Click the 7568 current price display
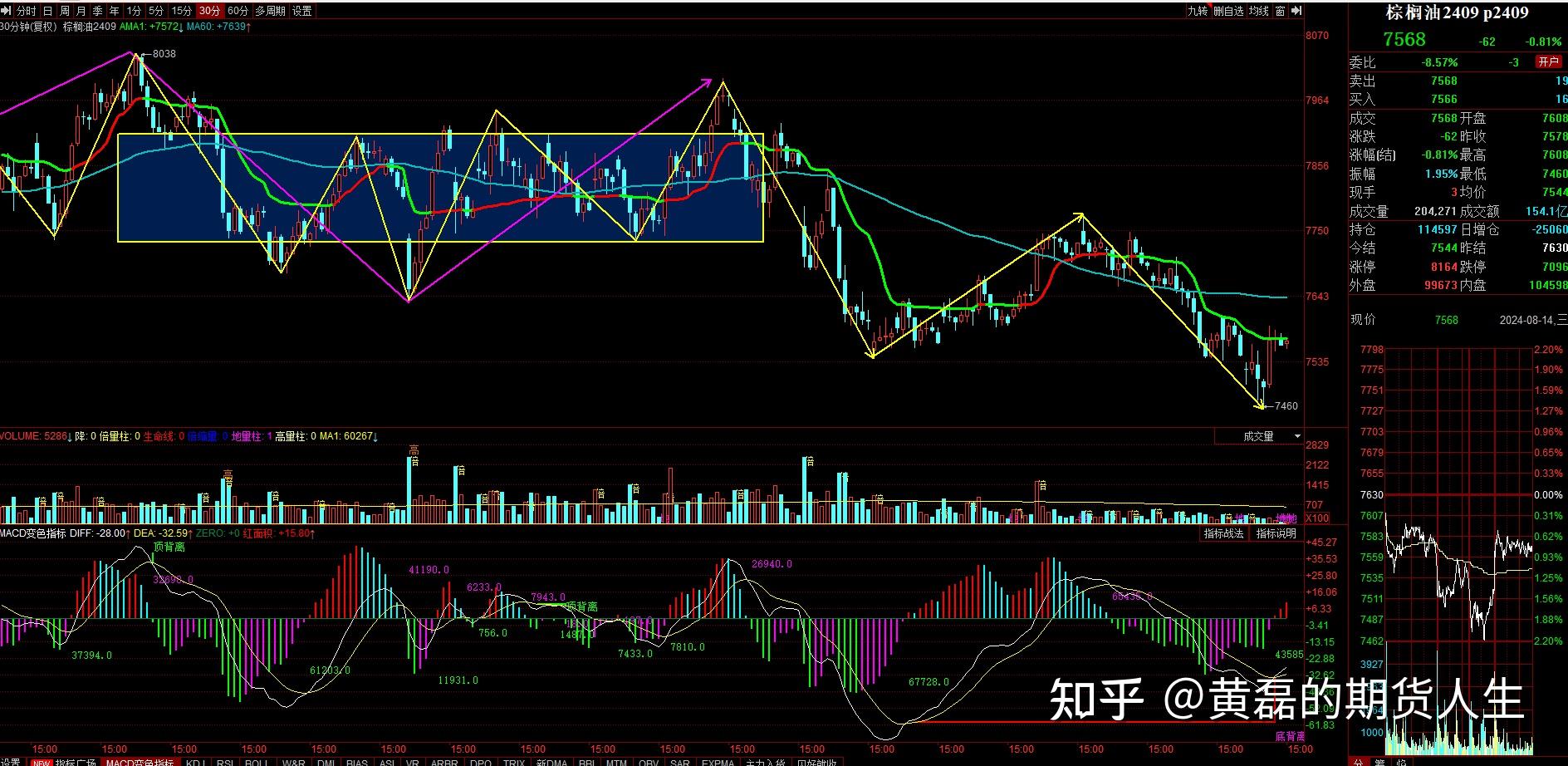The height and width of the screenshot is (766, 1568). tap(1406, 39)
